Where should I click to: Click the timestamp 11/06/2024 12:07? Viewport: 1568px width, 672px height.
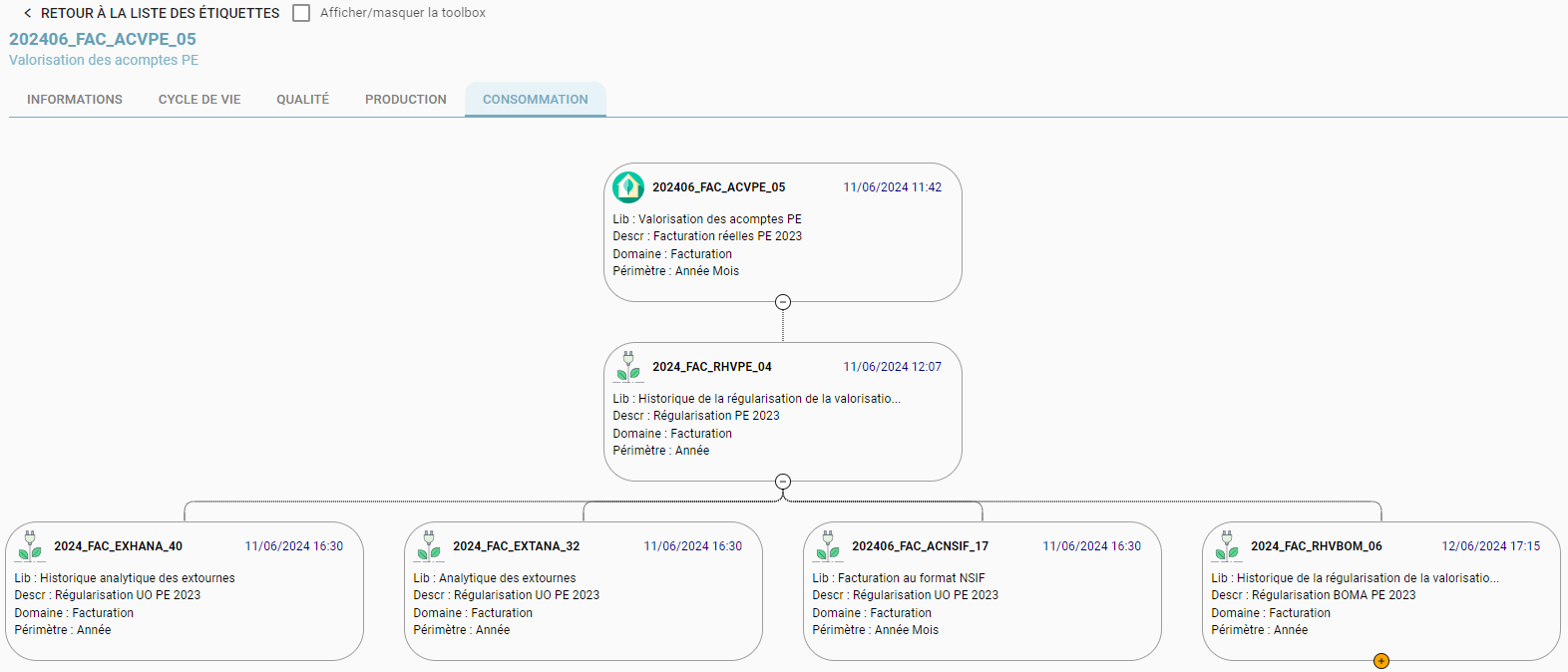coord(893,367)
